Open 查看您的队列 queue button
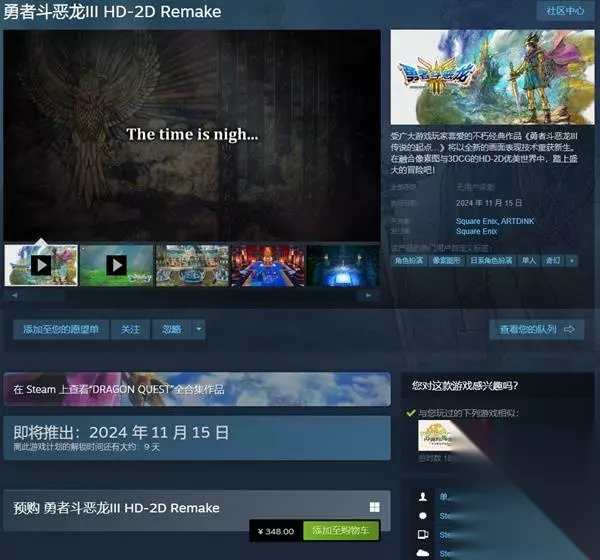The height and width of the screenshot is (560, 600). pos(536,329)
